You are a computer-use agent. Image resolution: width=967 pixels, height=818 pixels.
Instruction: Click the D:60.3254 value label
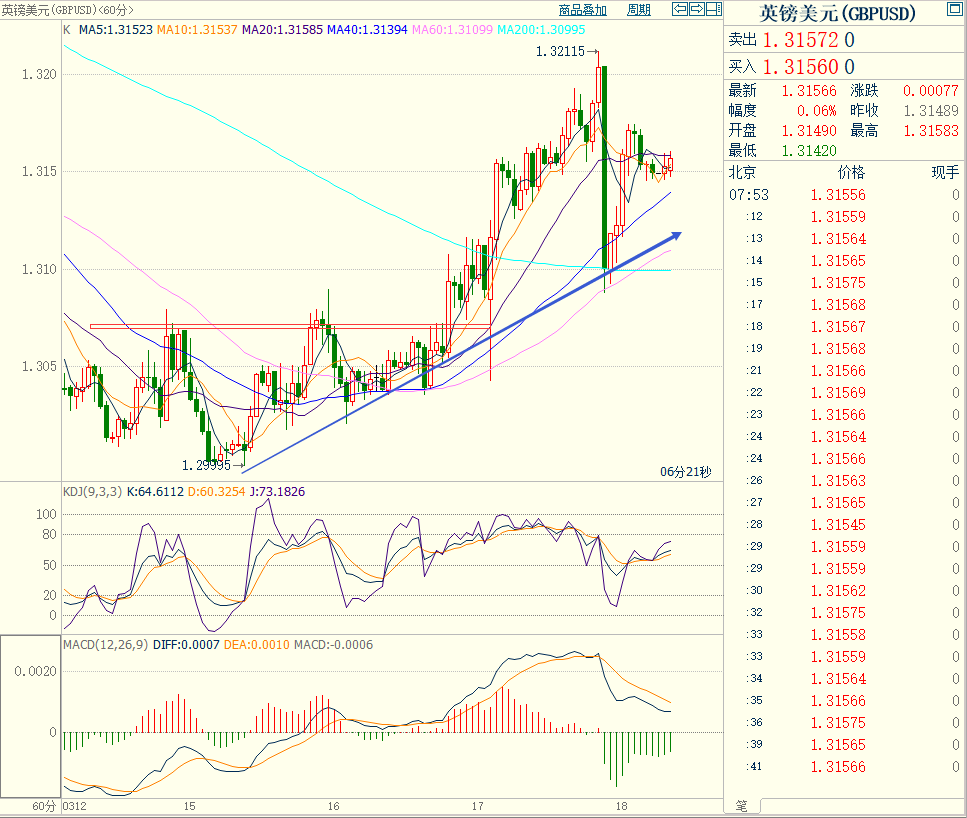pos(216,492)
